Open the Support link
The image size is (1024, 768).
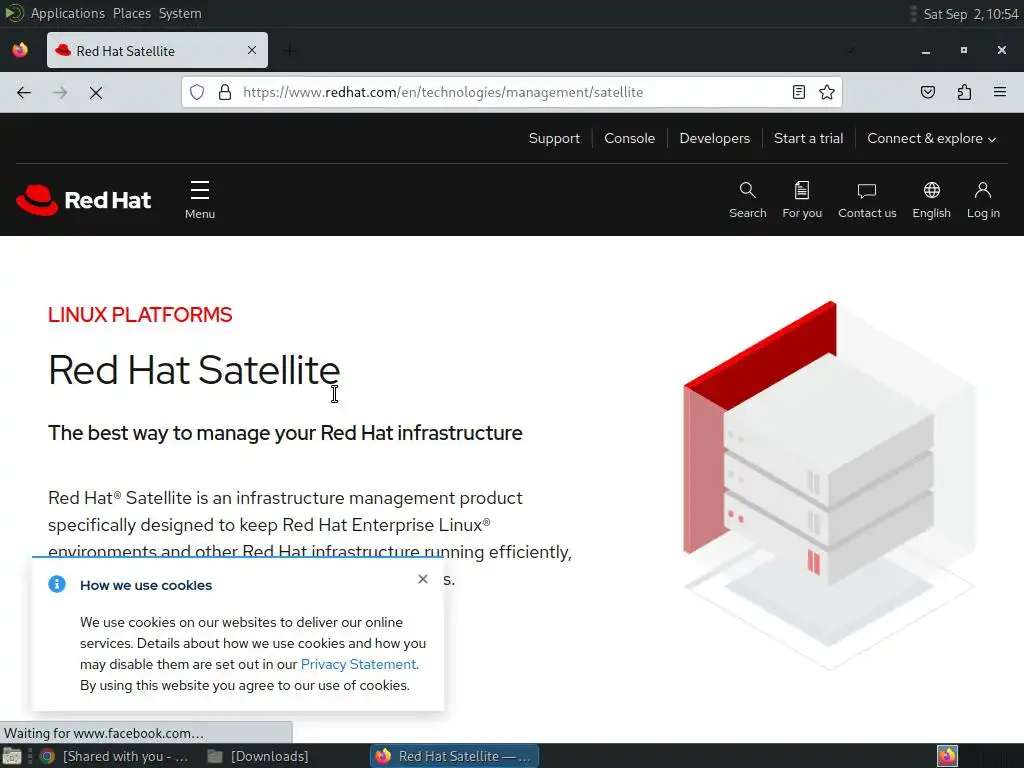click(x=554, y=138)
